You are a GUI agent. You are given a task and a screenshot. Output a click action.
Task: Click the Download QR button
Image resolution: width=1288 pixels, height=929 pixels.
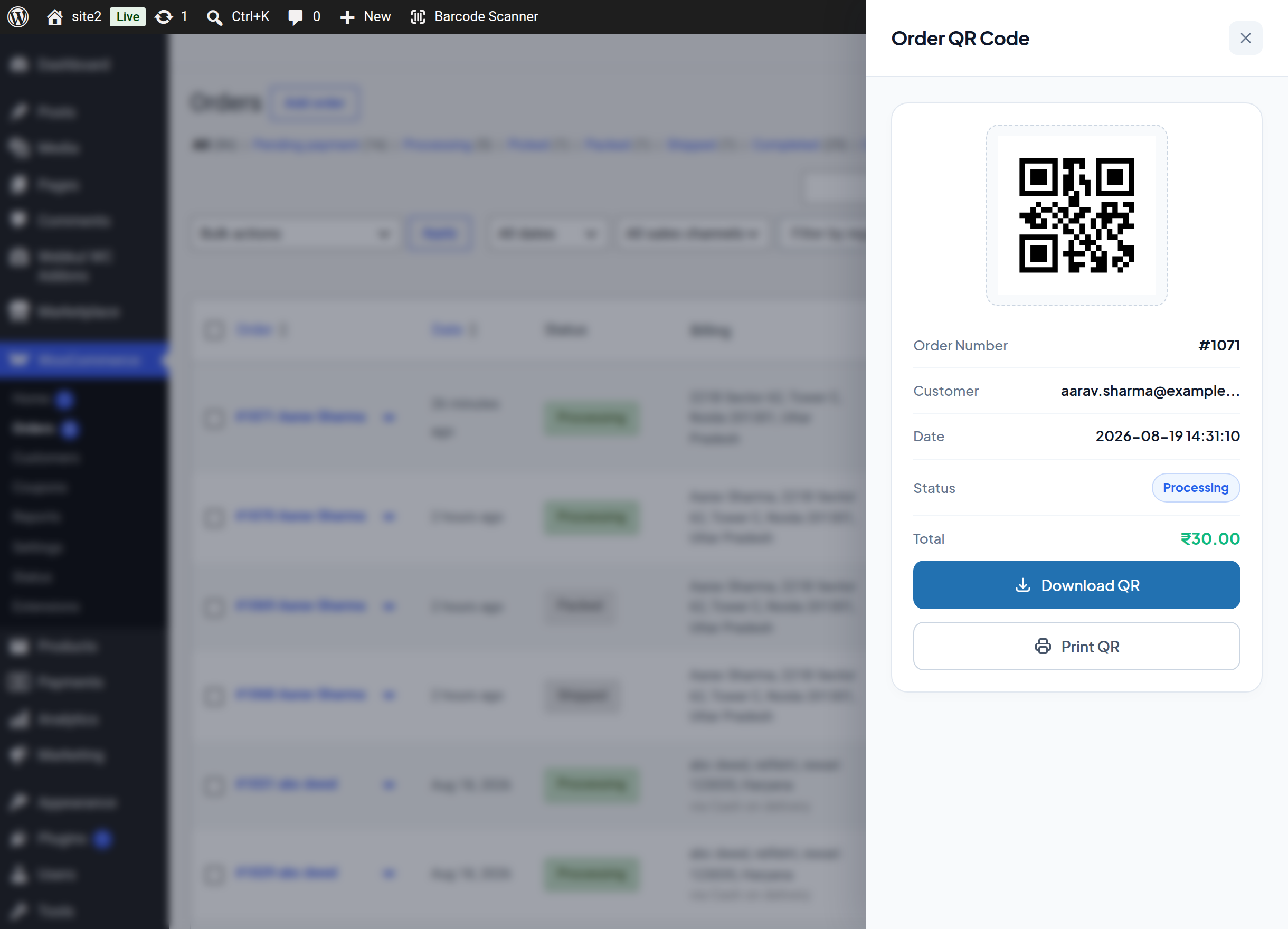point(1076,585)
